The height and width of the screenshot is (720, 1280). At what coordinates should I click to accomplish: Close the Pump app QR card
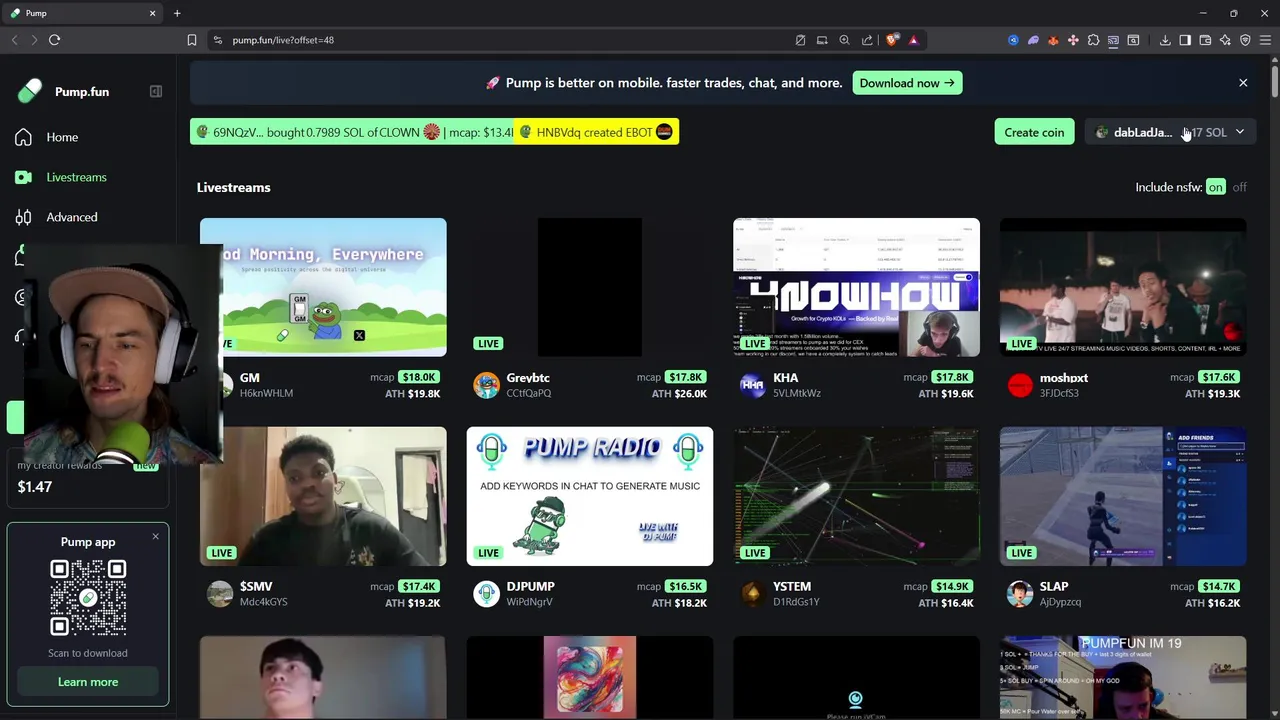pos(155,537)
